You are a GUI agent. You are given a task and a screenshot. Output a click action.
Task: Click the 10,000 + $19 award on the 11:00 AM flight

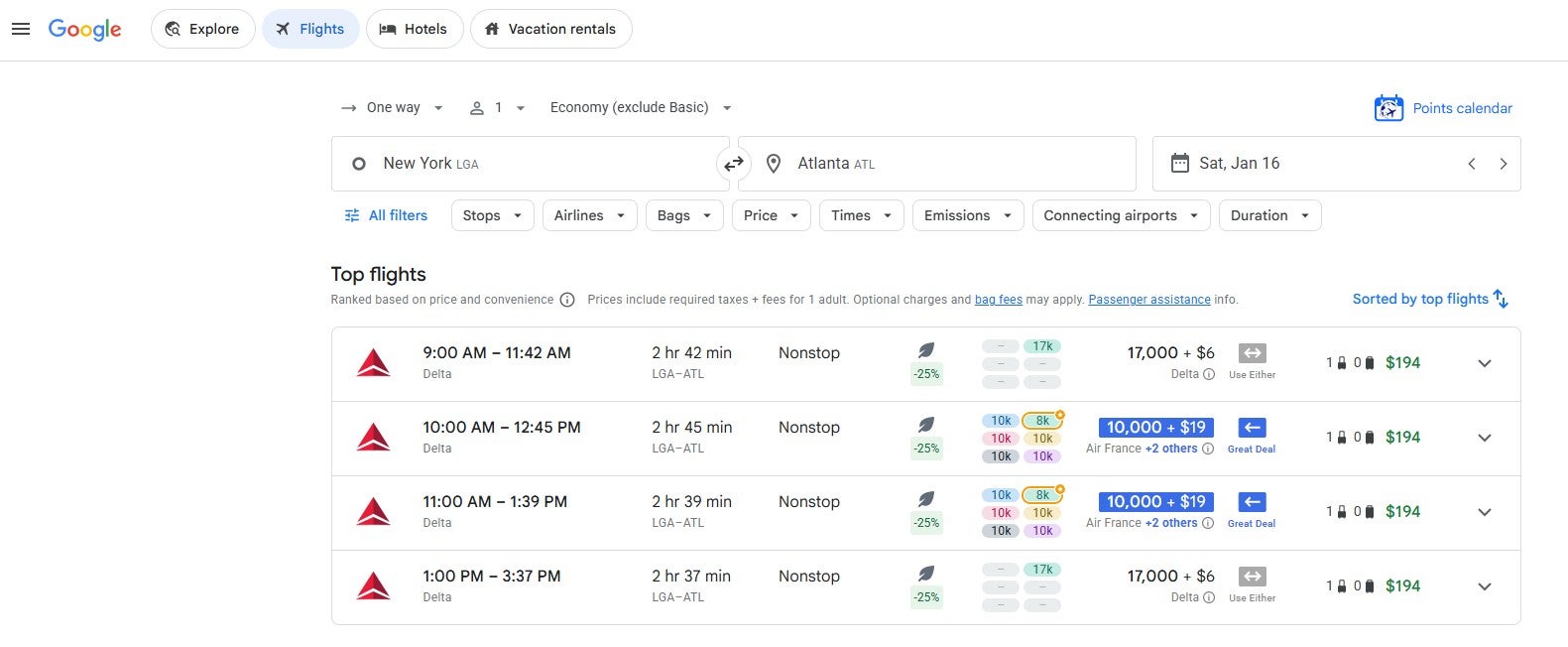[1156, 502]
